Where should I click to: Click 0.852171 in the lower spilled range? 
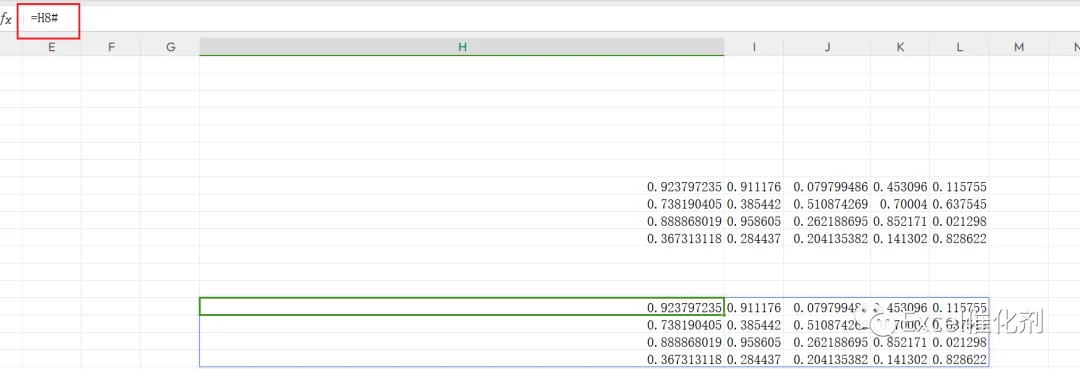(x=900, y=342)
